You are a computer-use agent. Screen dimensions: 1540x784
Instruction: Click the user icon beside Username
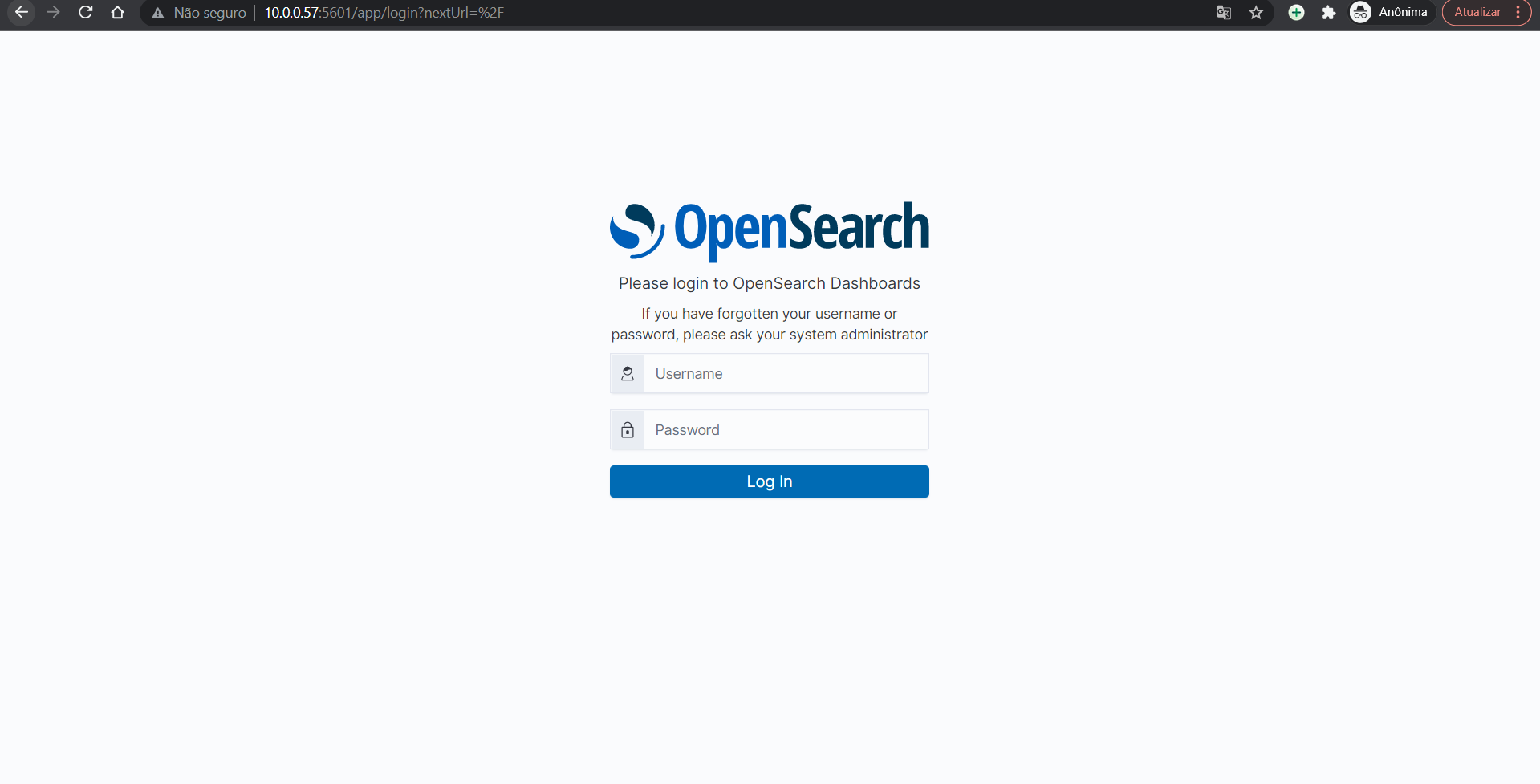pos(628,374)
